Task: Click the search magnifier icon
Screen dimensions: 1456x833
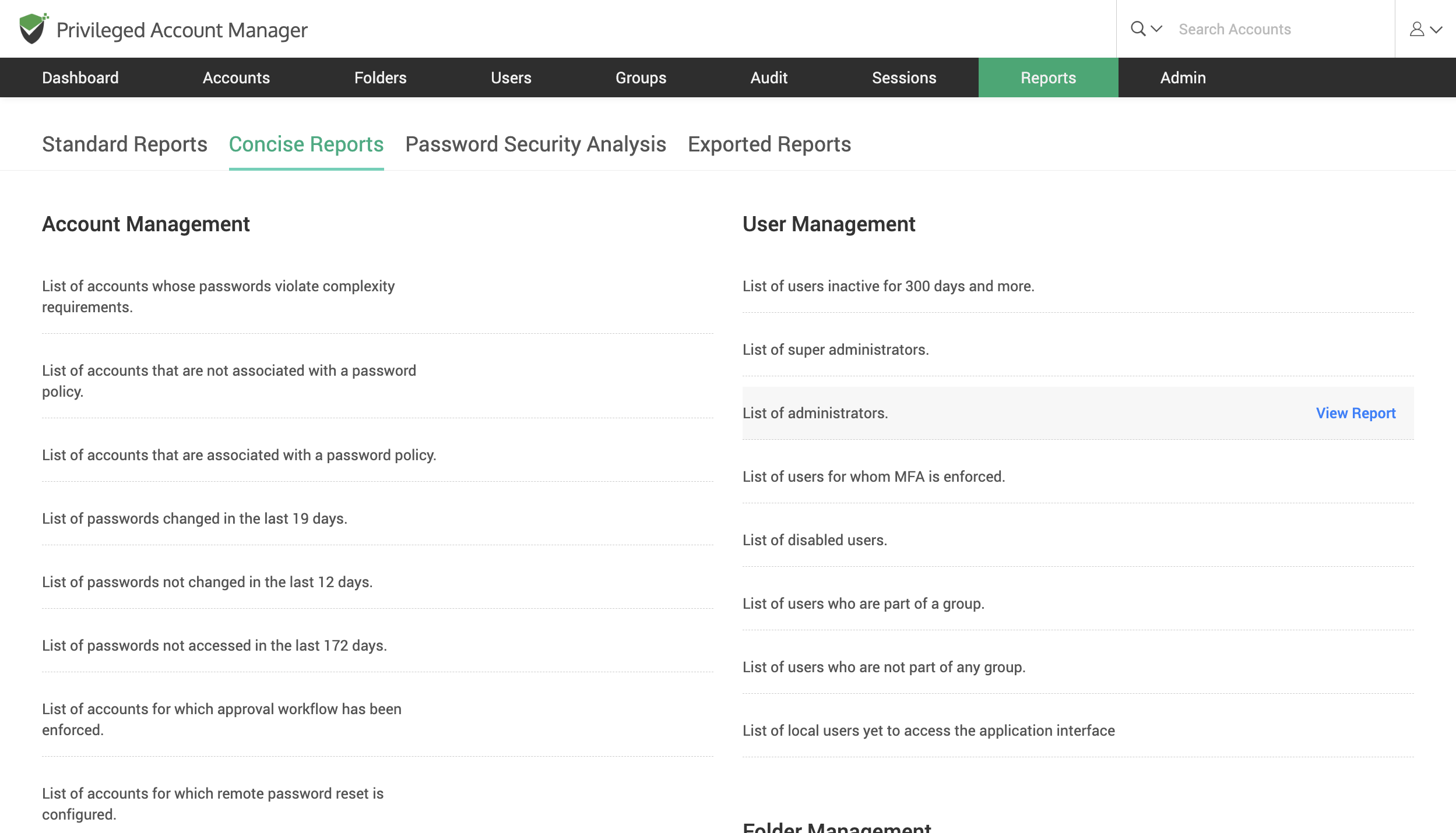Action: (1139, 28)
